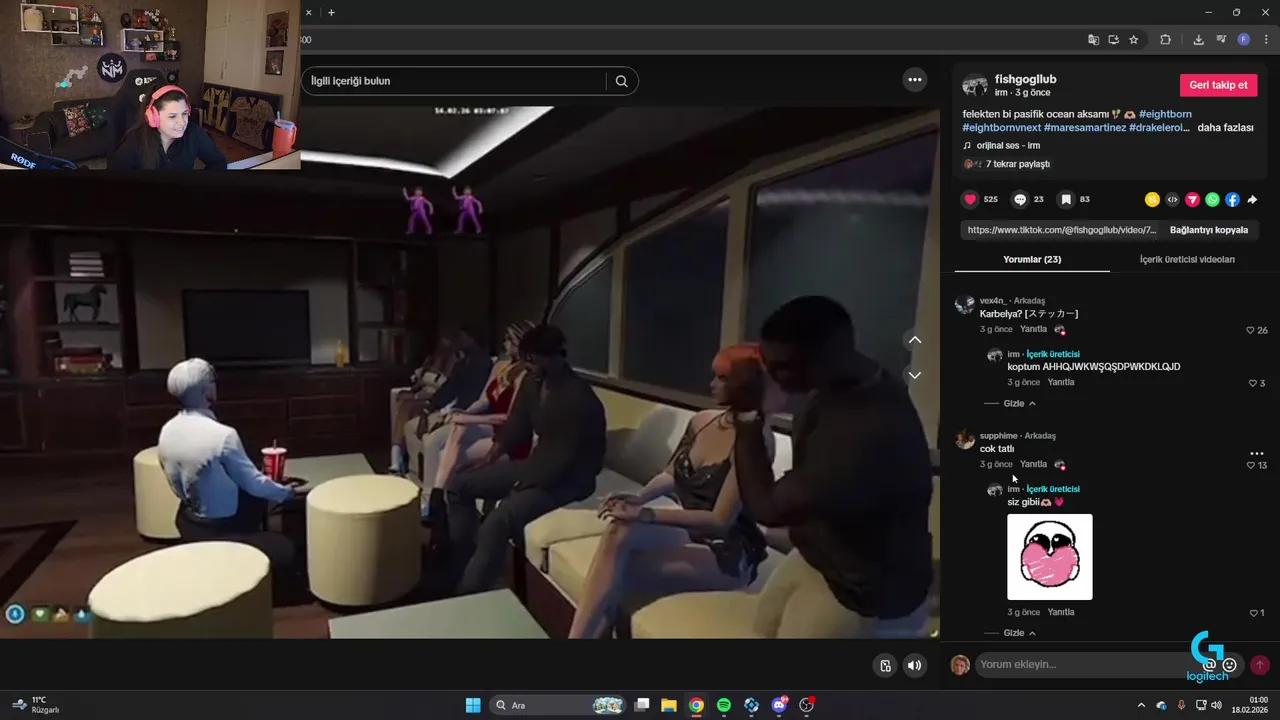Post comment with red arrow button

click(1260, 665)
